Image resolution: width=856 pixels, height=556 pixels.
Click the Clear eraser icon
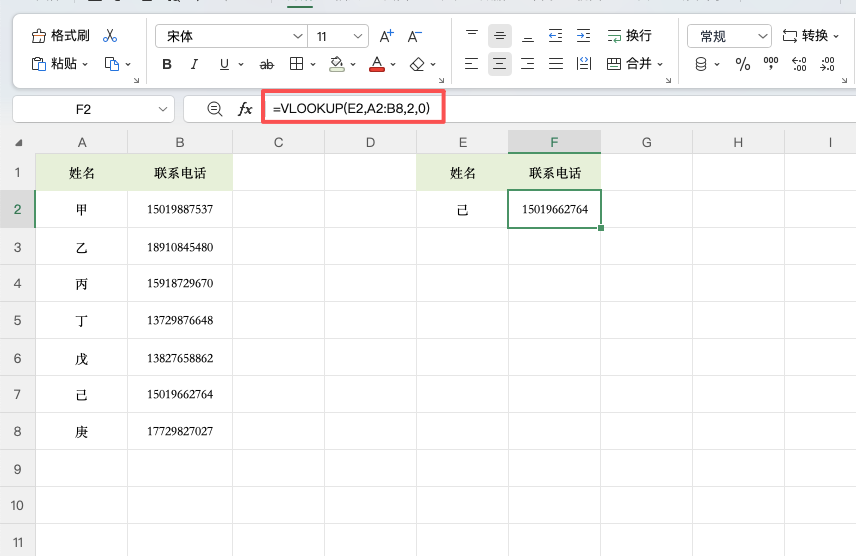[417, 64]
